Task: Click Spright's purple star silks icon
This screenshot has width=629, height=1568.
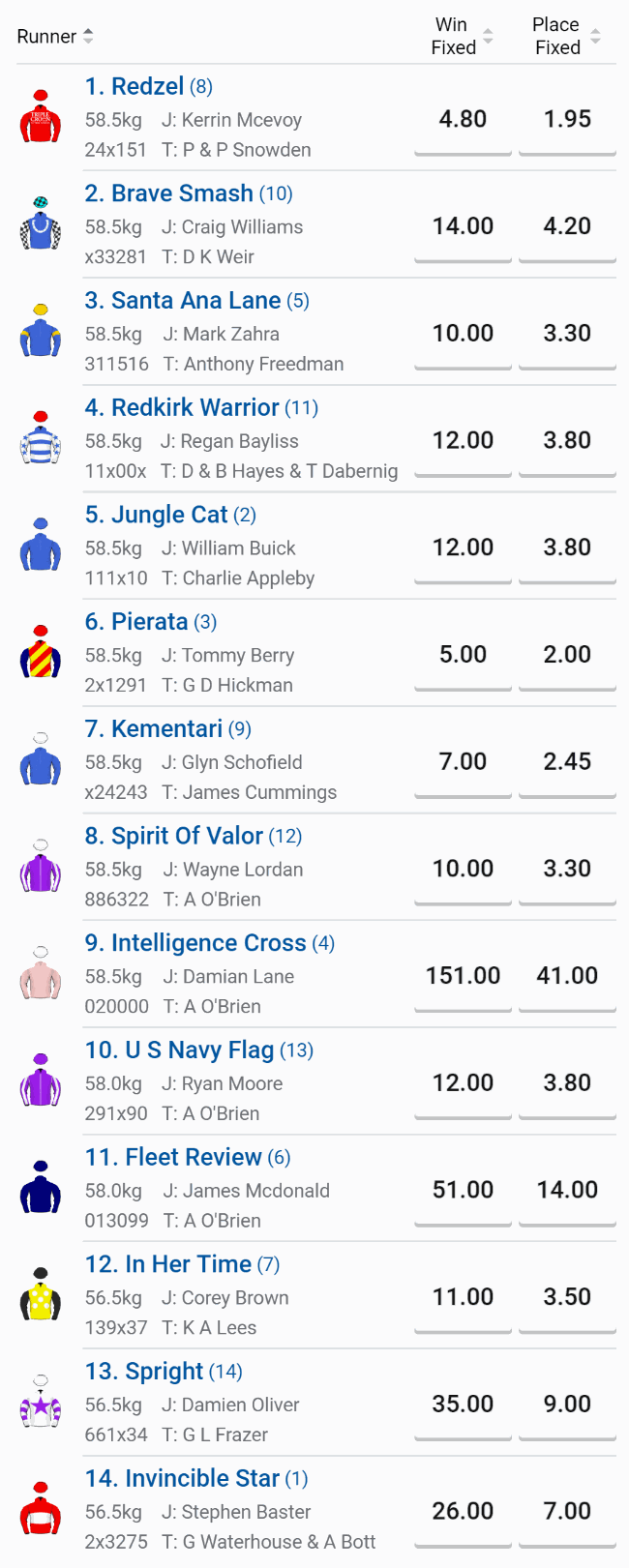Action: point(41,1403)
